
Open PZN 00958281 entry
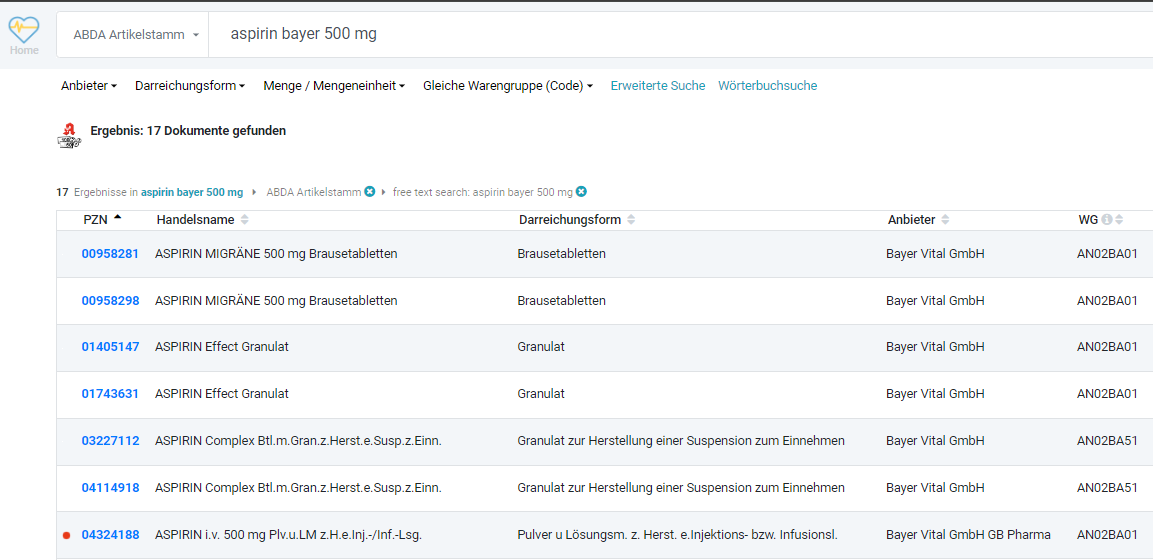(110, 254)
